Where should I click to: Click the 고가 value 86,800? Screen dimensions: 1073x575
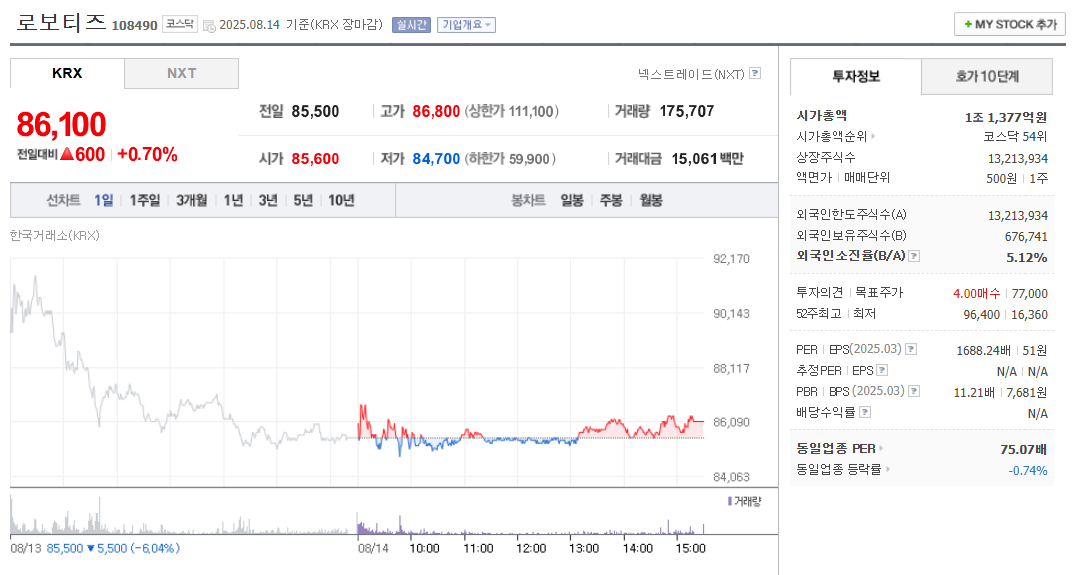click(x=436, y=112)
